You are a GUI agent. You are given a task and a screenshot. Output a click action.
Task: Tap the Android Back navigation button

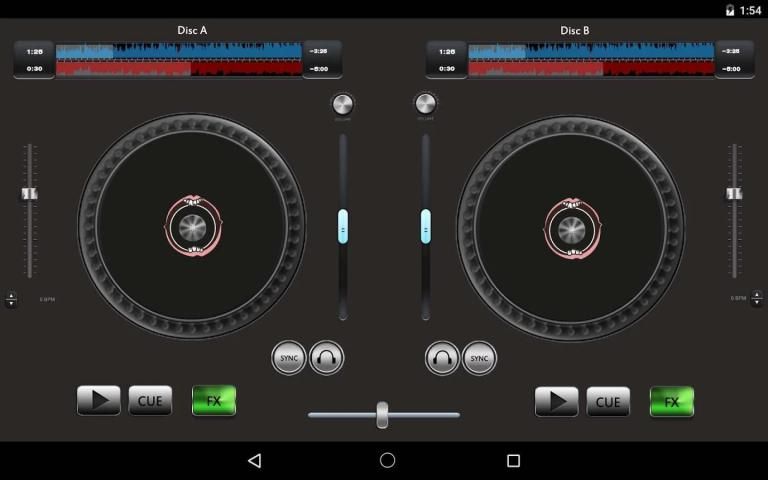(x=254, y=460)
